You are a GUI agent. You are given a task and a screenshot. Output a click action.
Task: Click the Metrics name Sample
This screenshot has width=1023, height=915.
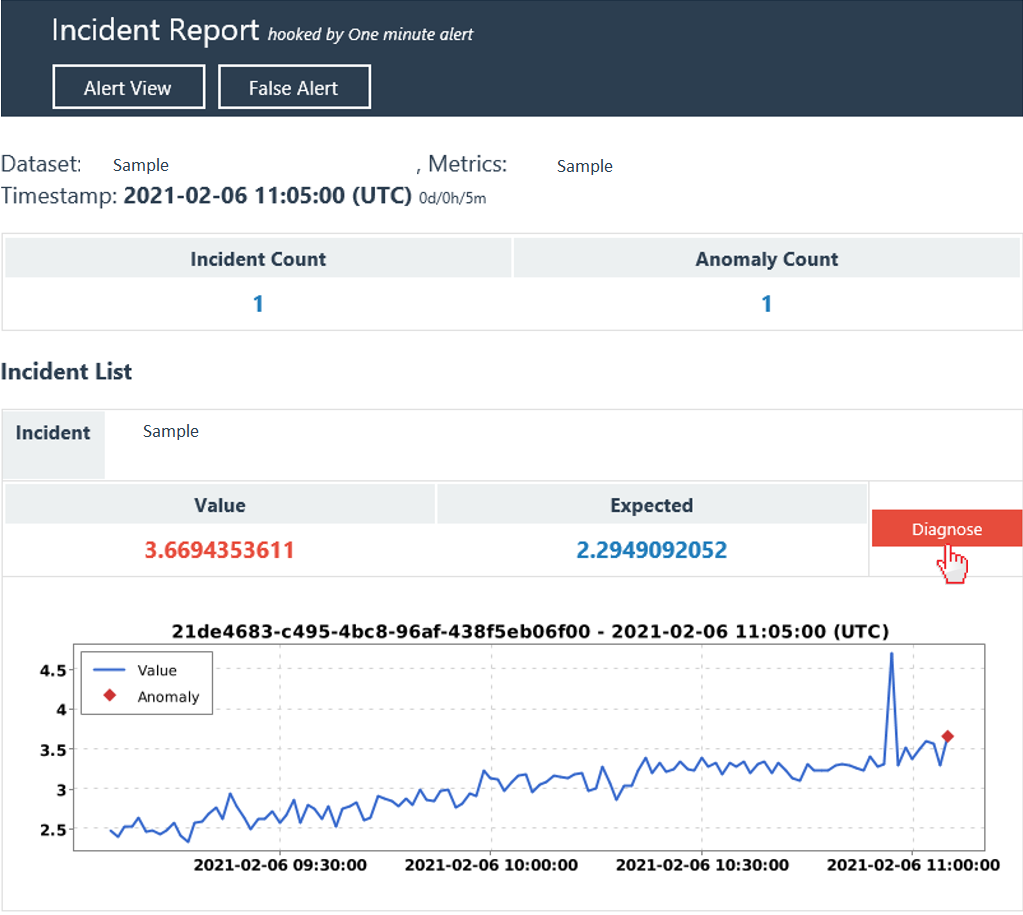click(x=585, y=166)
